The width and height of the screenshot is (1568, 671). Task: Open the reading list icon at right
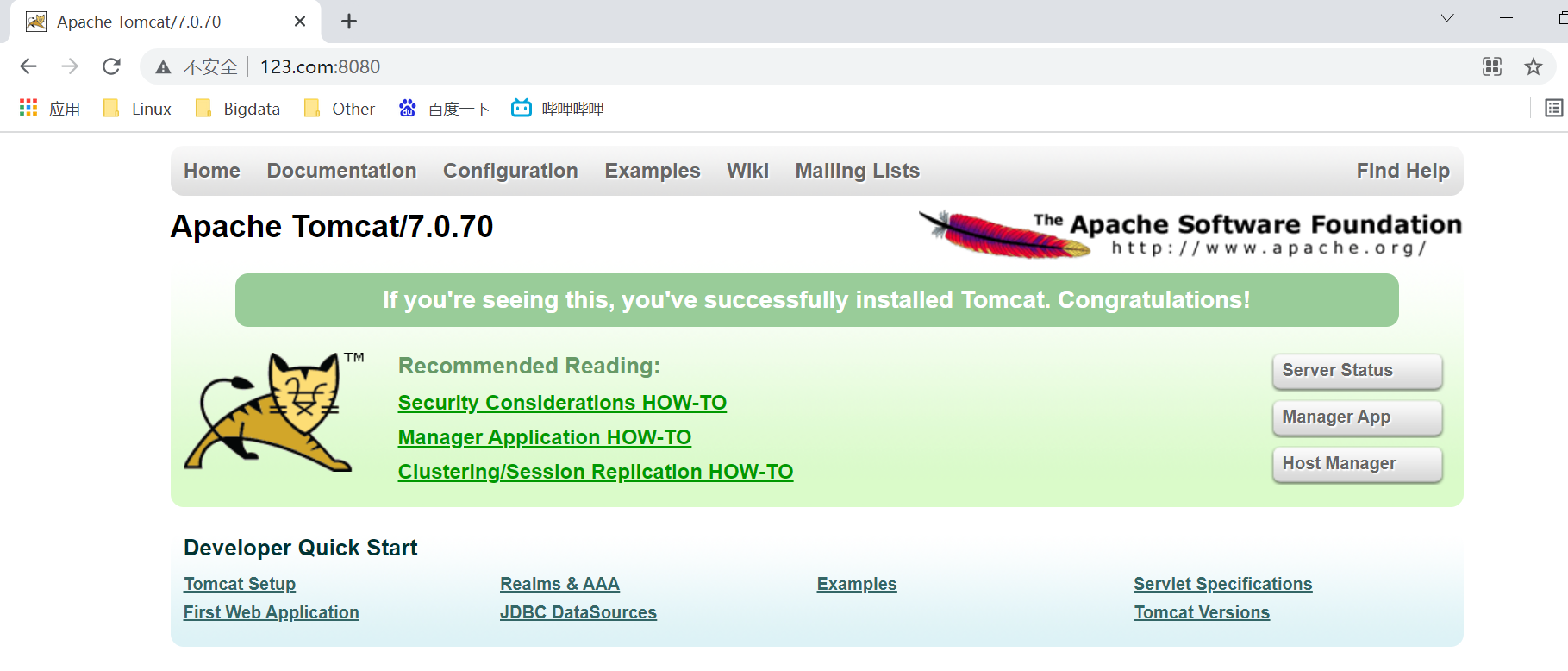1553,108
